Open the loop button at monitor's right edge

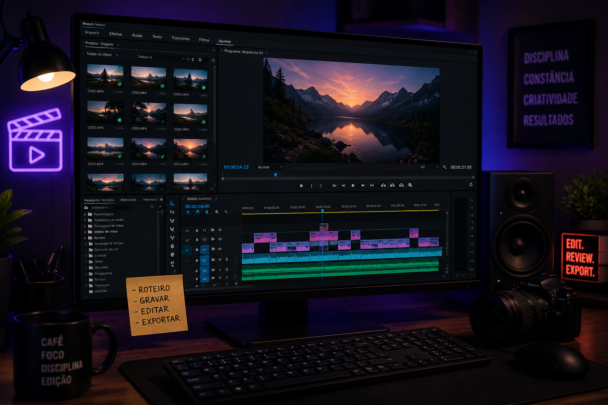[471, 185]
